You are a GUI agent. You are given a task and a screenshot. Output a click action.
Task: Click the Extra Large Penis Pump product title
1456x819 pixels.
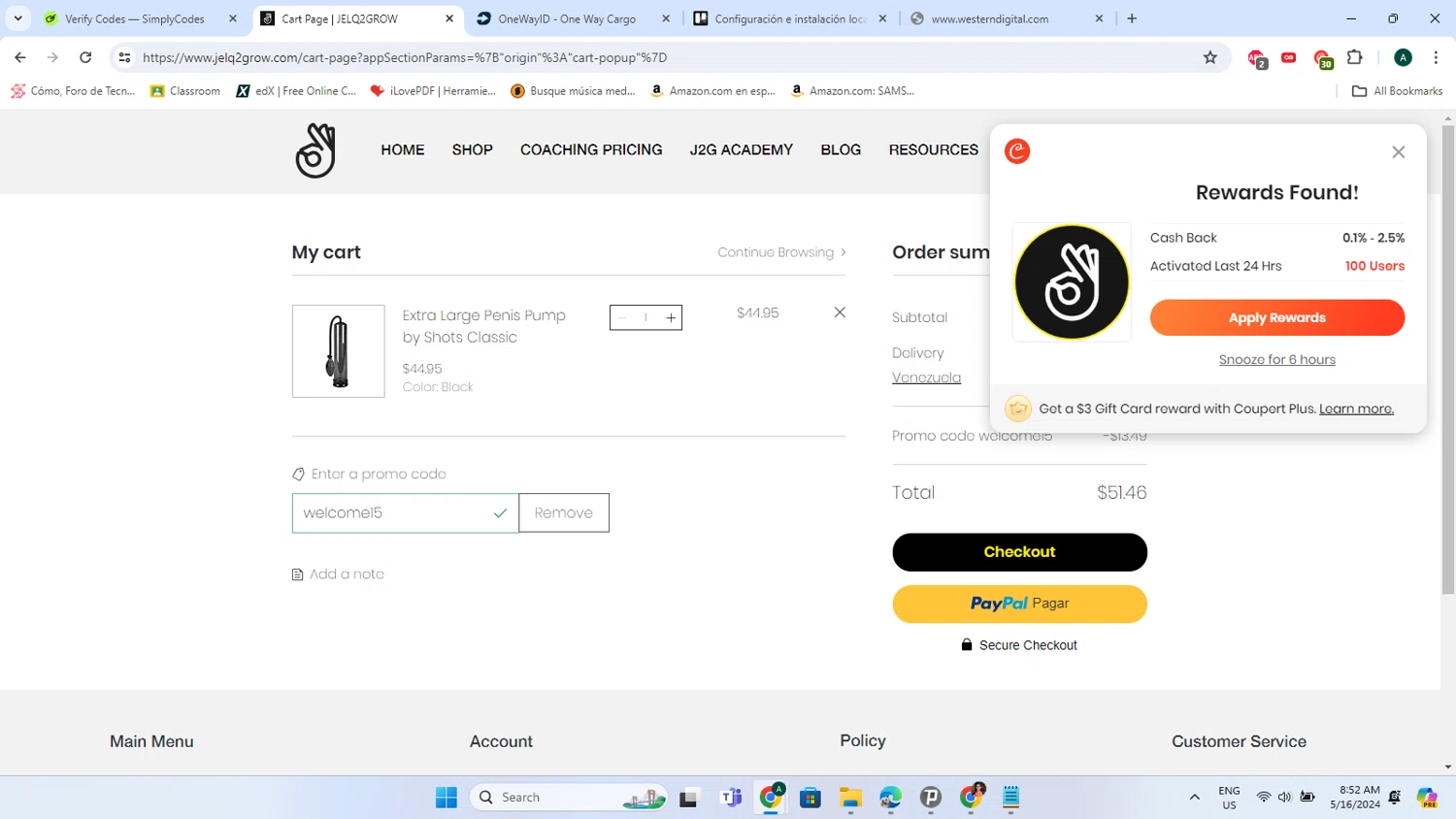coord(483,326)
